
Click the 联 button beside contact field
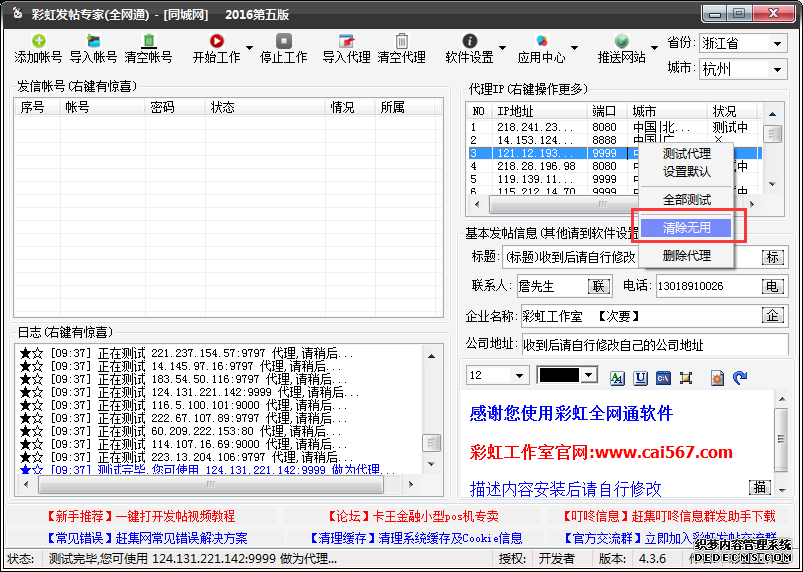[599, 286]
